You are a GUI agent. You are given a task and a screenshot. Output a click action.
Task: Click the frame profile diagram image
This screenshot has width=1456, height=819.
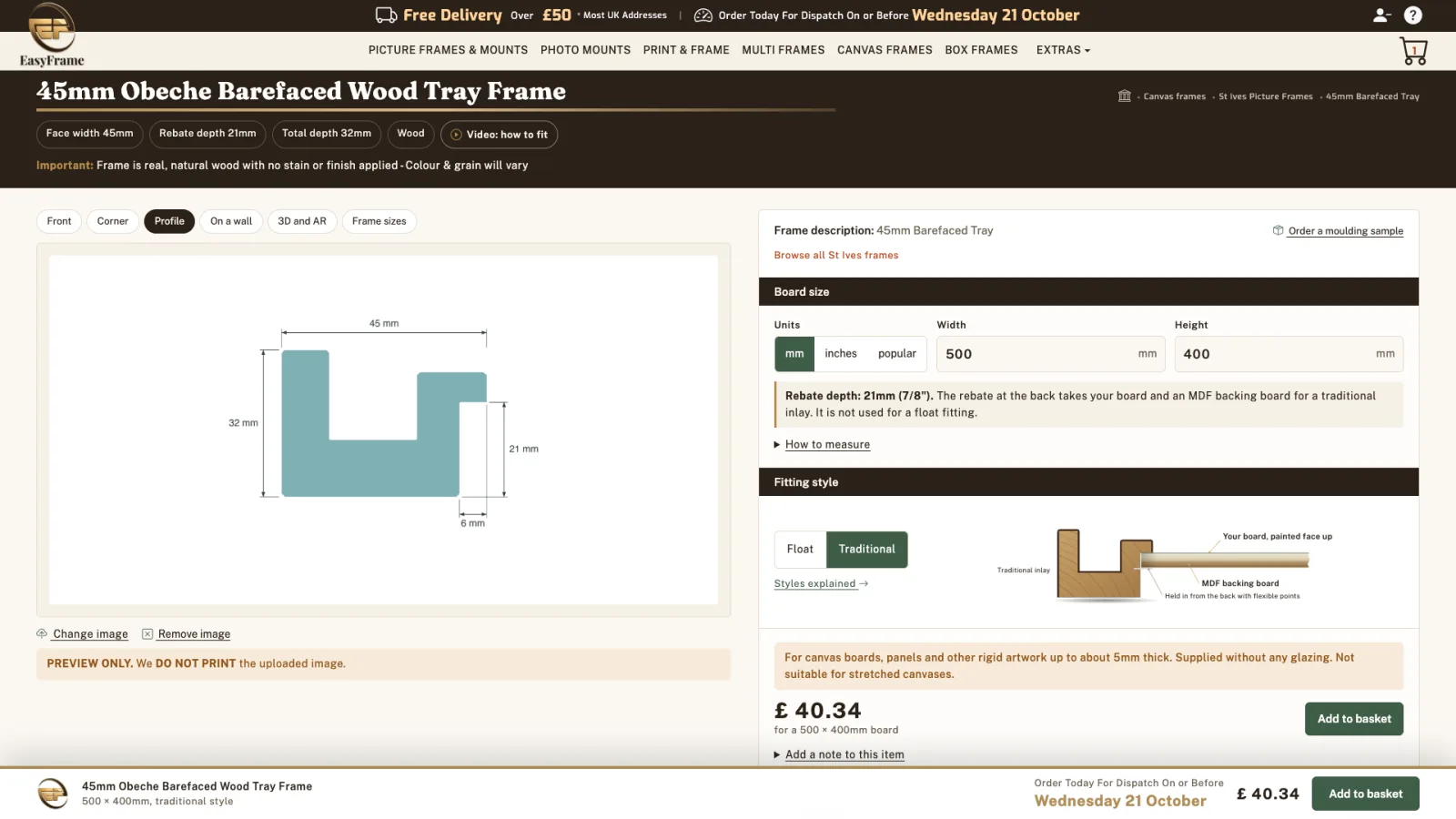tap(383, 430)
